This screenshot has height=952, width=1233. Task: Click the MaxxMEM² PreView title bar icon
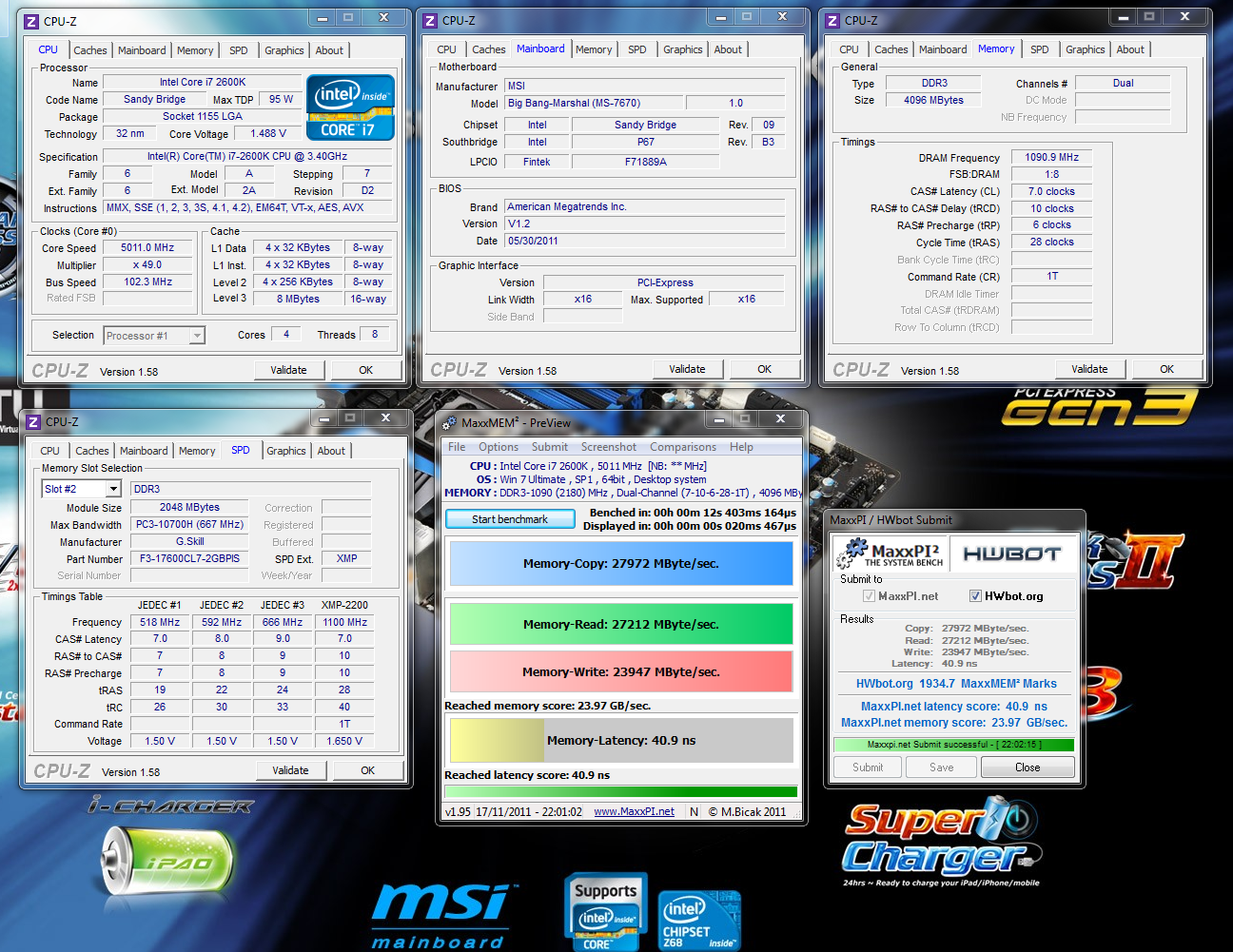tap(449, 422)
